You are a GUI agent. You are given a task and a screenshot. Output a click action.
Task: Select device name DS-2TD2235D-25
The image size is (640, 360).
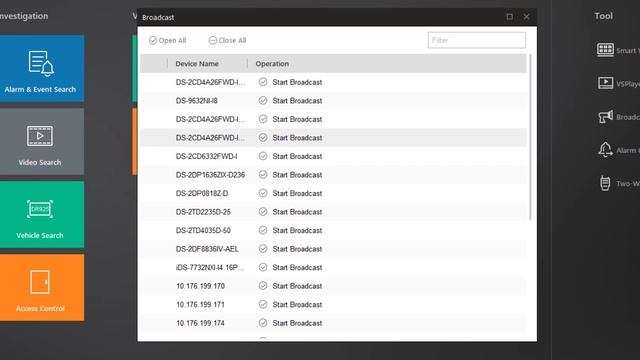203,212
